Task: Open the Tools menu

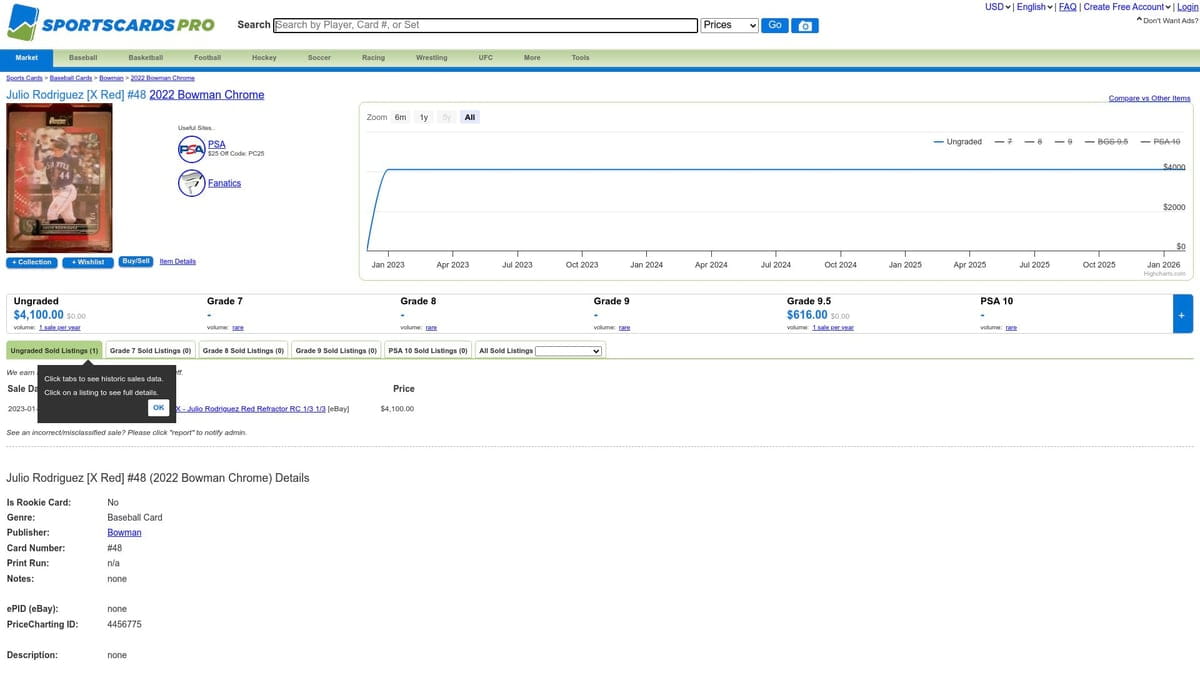Action: [580, 58]
